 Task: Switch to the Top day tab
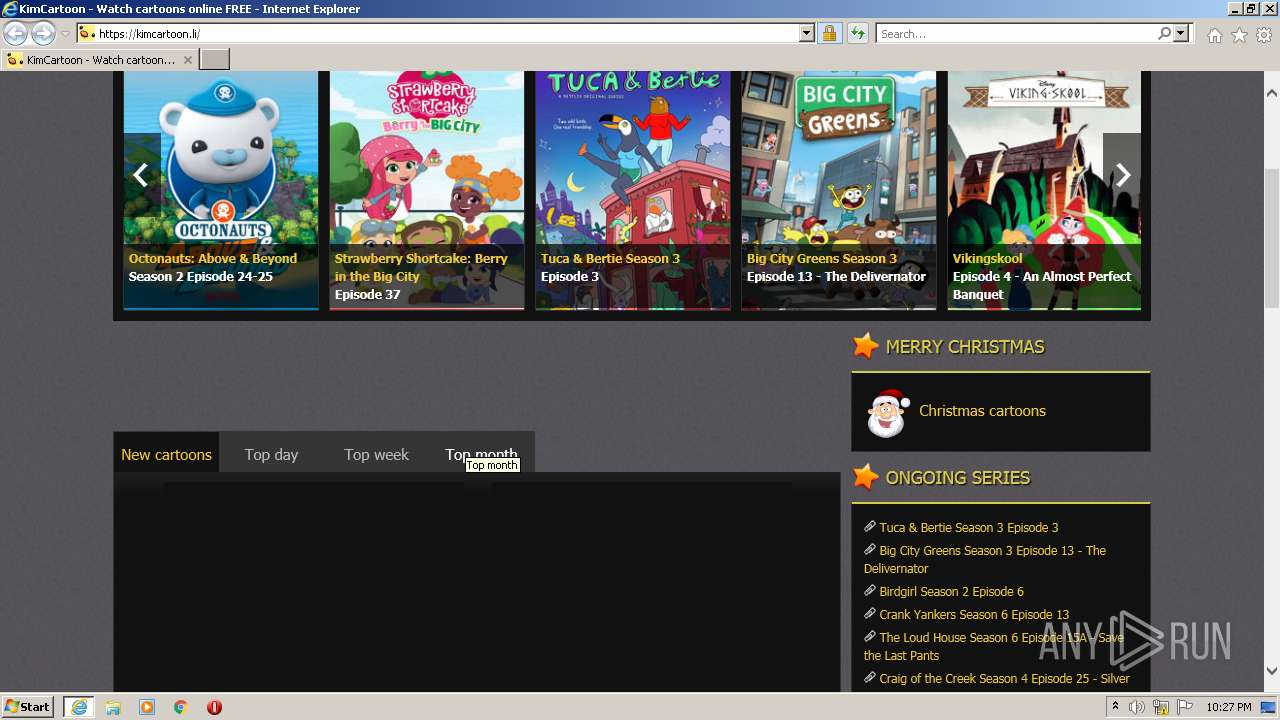271,454
